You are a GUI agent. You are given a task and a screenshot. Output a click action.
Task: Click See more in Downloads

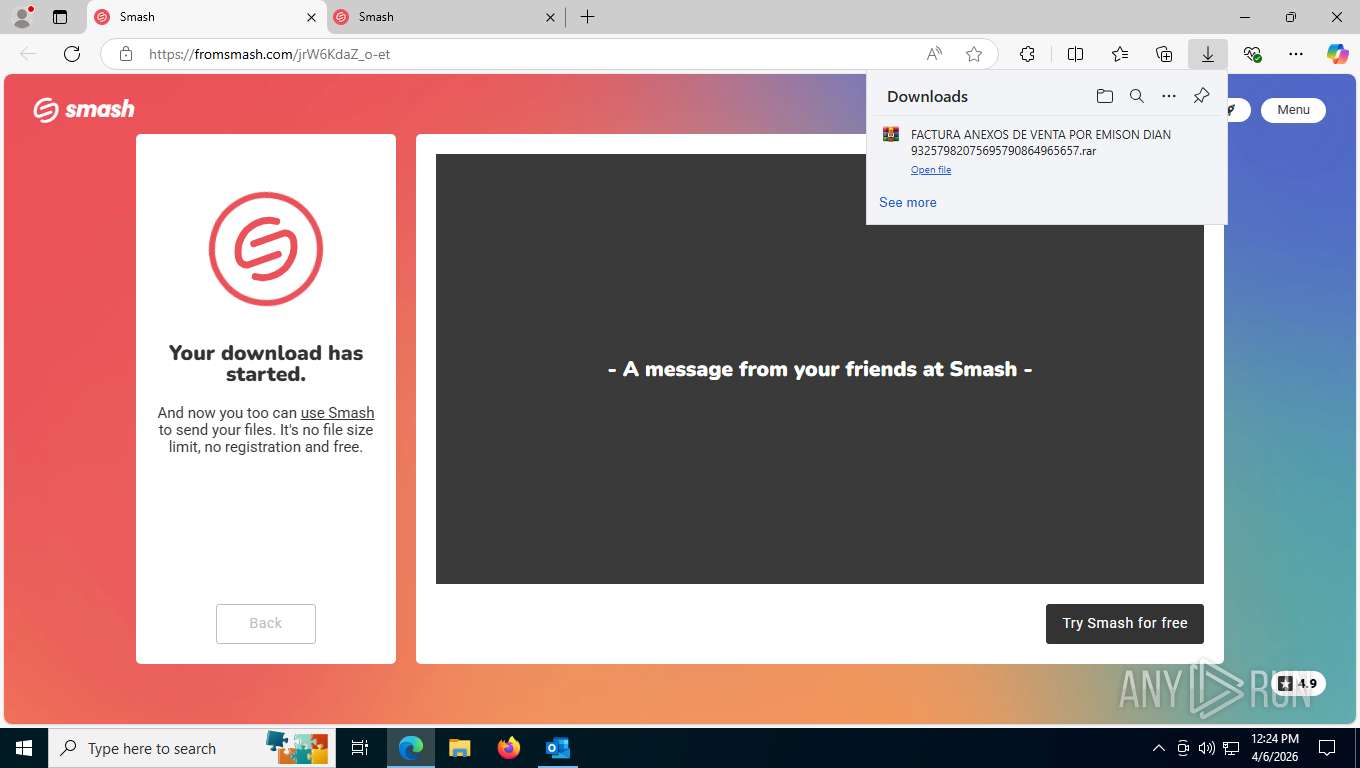point(908,202)
